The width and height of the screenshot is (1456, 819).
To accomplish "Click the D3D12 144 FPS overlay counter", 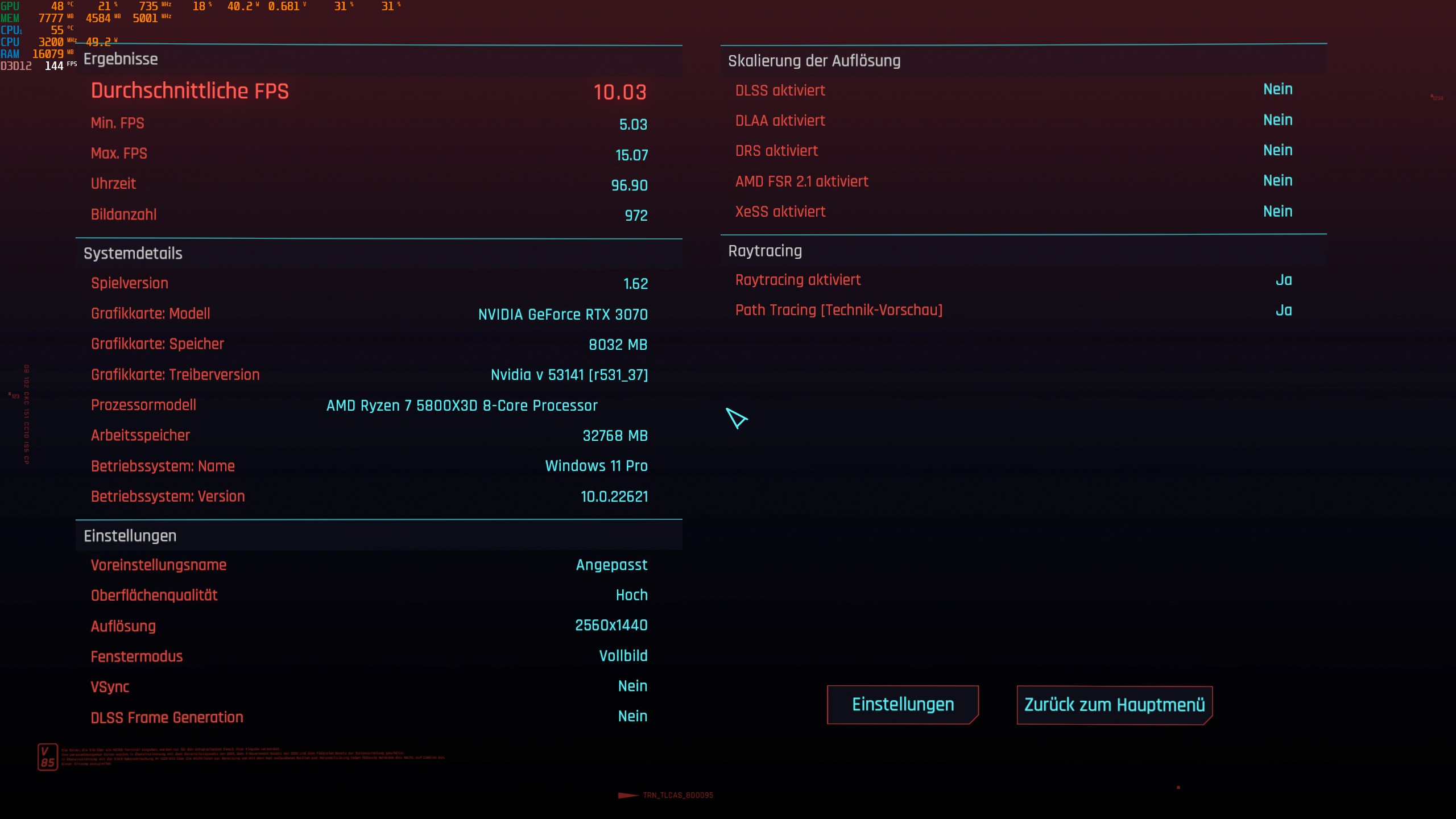I will (53, 66).
